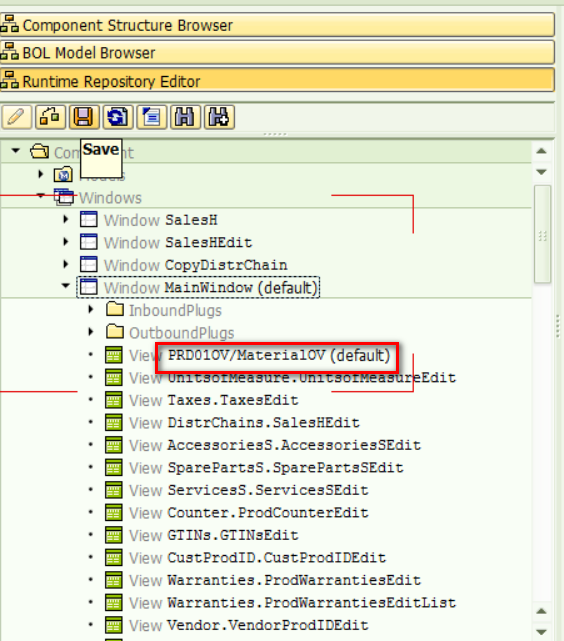
Task: Click the pencil edit mode icon
Action: [16, 117]
